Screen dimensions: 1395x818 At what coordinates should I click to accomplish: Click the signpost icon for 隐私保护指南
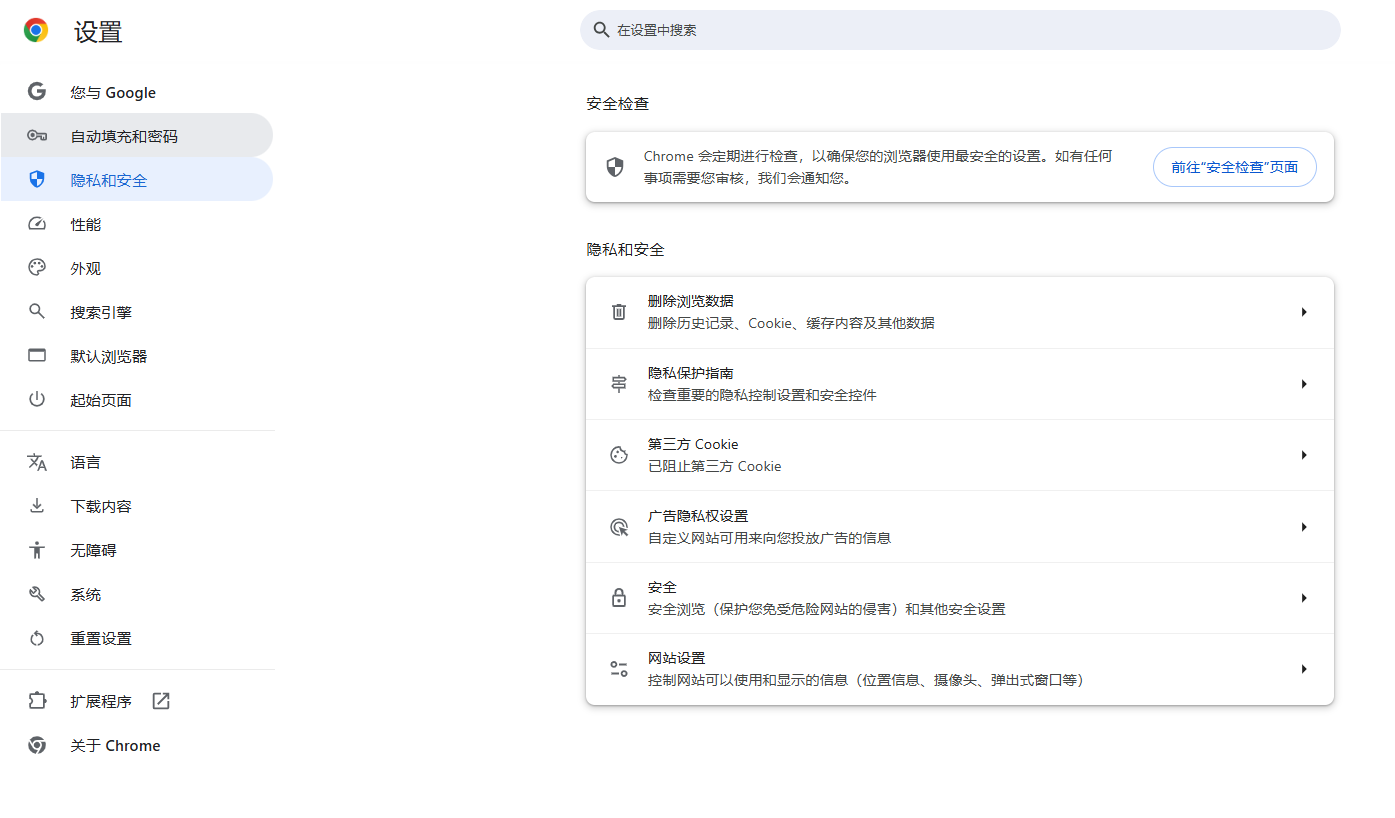[619, 384]
